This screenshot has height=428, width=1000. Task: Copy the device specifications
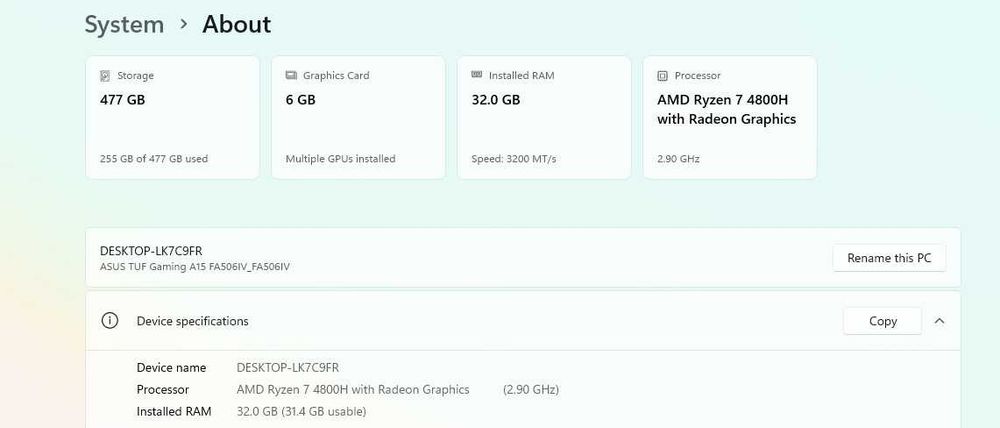click(x=883, y=321)
